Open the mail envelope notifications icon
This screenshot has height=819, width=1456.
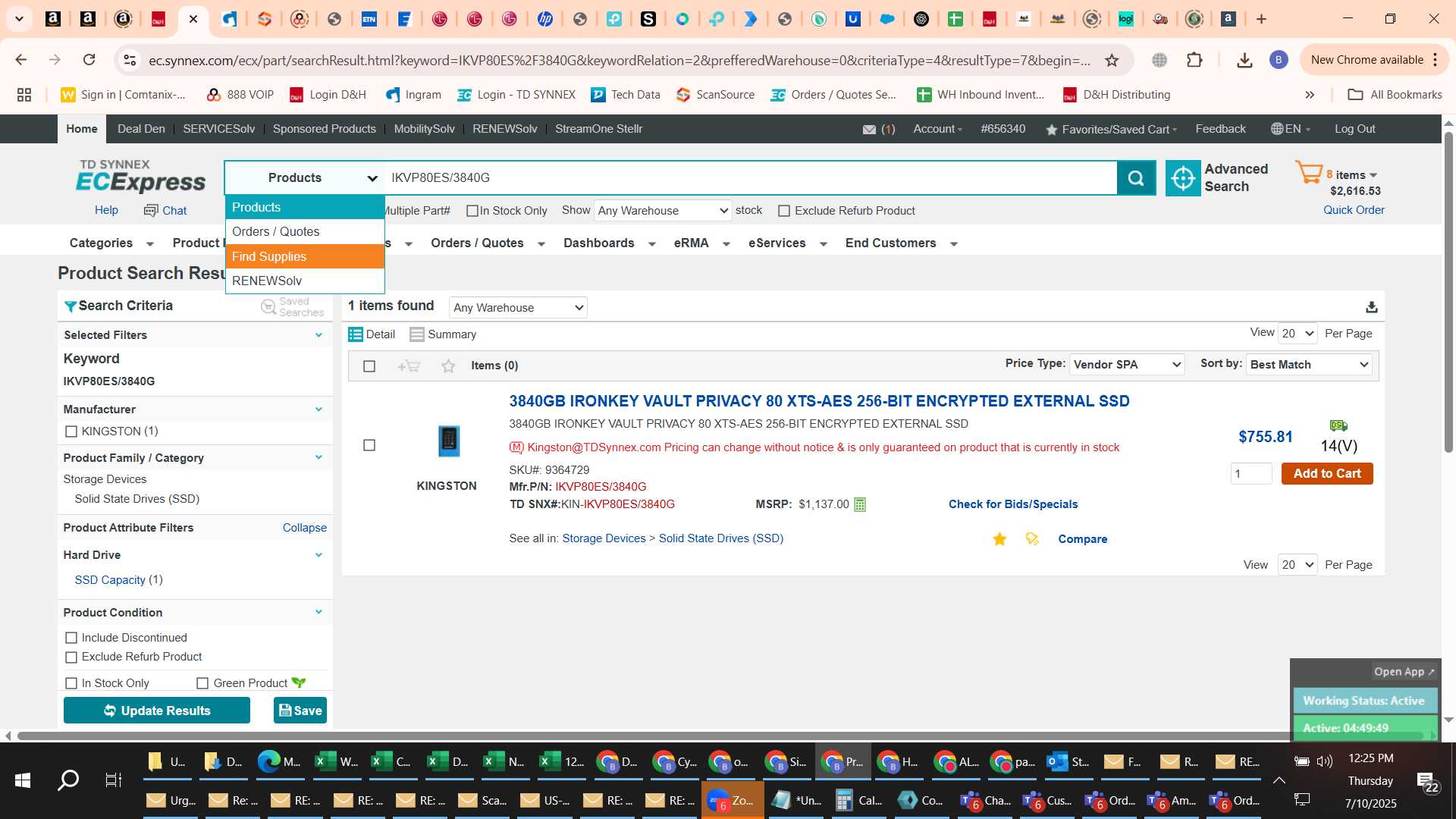click(869, 130)
